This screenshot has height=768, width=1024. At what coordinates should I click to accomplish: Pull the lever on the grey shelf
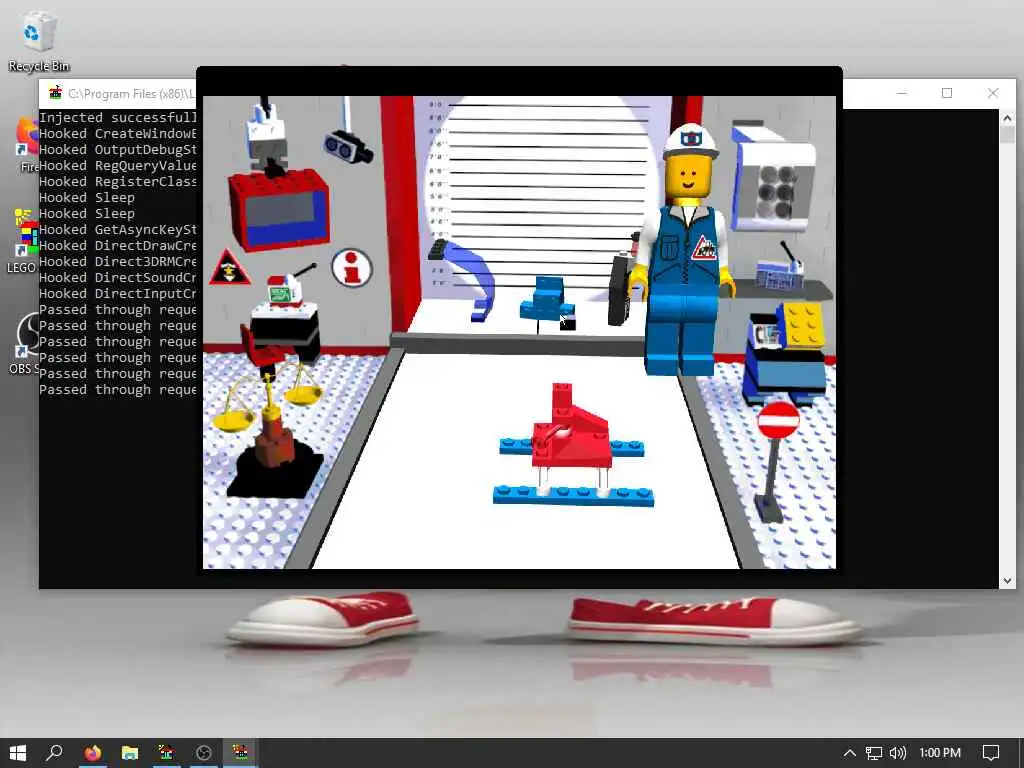(788, 254)
